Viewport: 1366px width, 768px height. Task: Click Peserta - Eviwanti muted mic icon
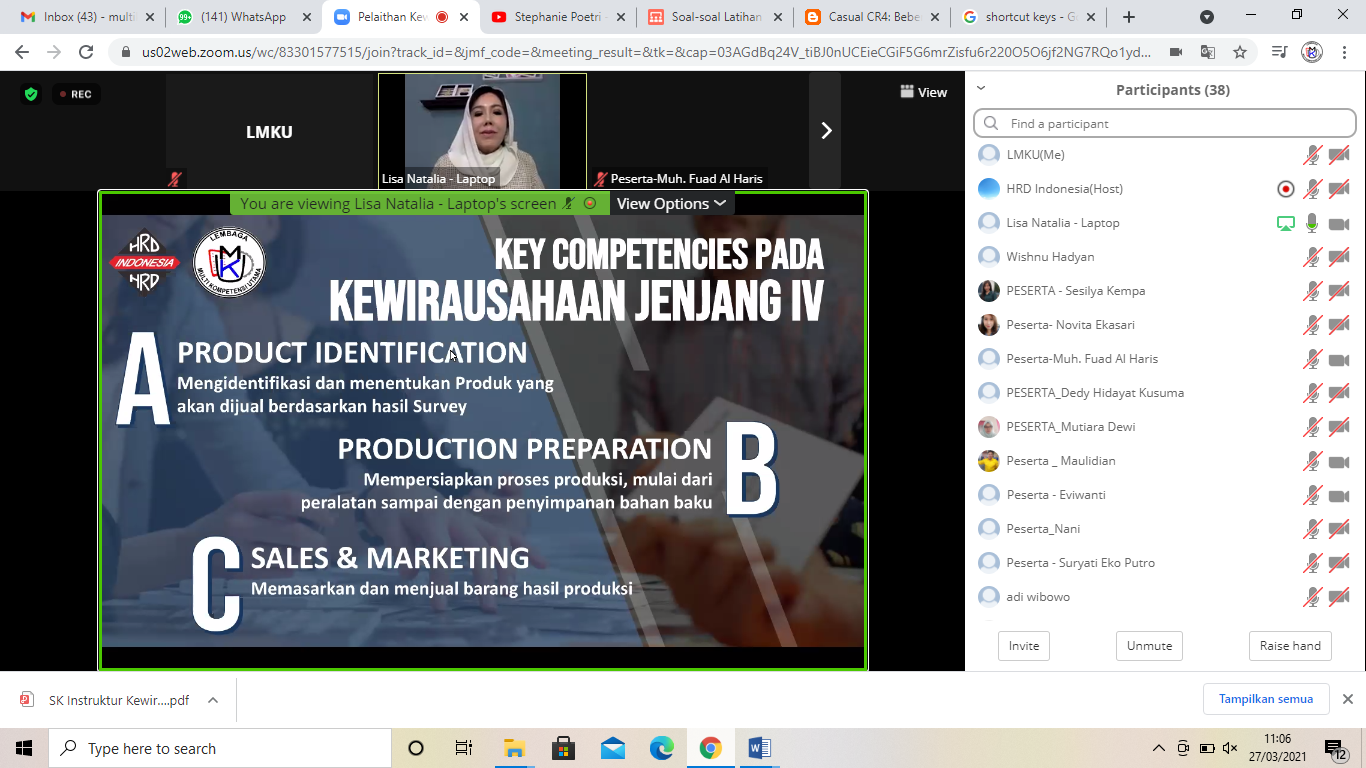click(1312, 495)
